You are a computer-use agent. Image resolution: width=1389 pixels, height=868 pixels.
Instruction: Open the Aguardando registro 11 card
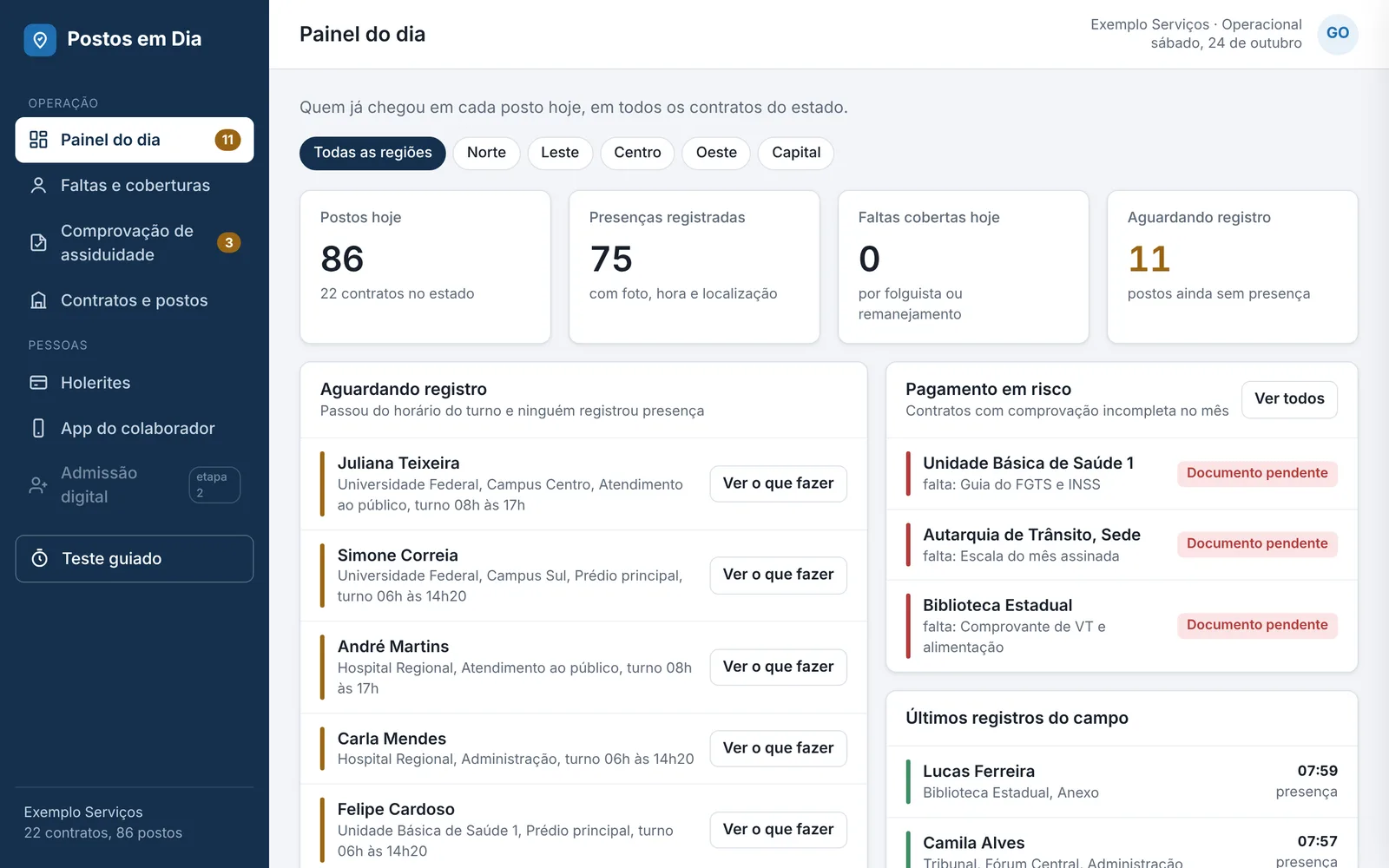[1233, 267]
